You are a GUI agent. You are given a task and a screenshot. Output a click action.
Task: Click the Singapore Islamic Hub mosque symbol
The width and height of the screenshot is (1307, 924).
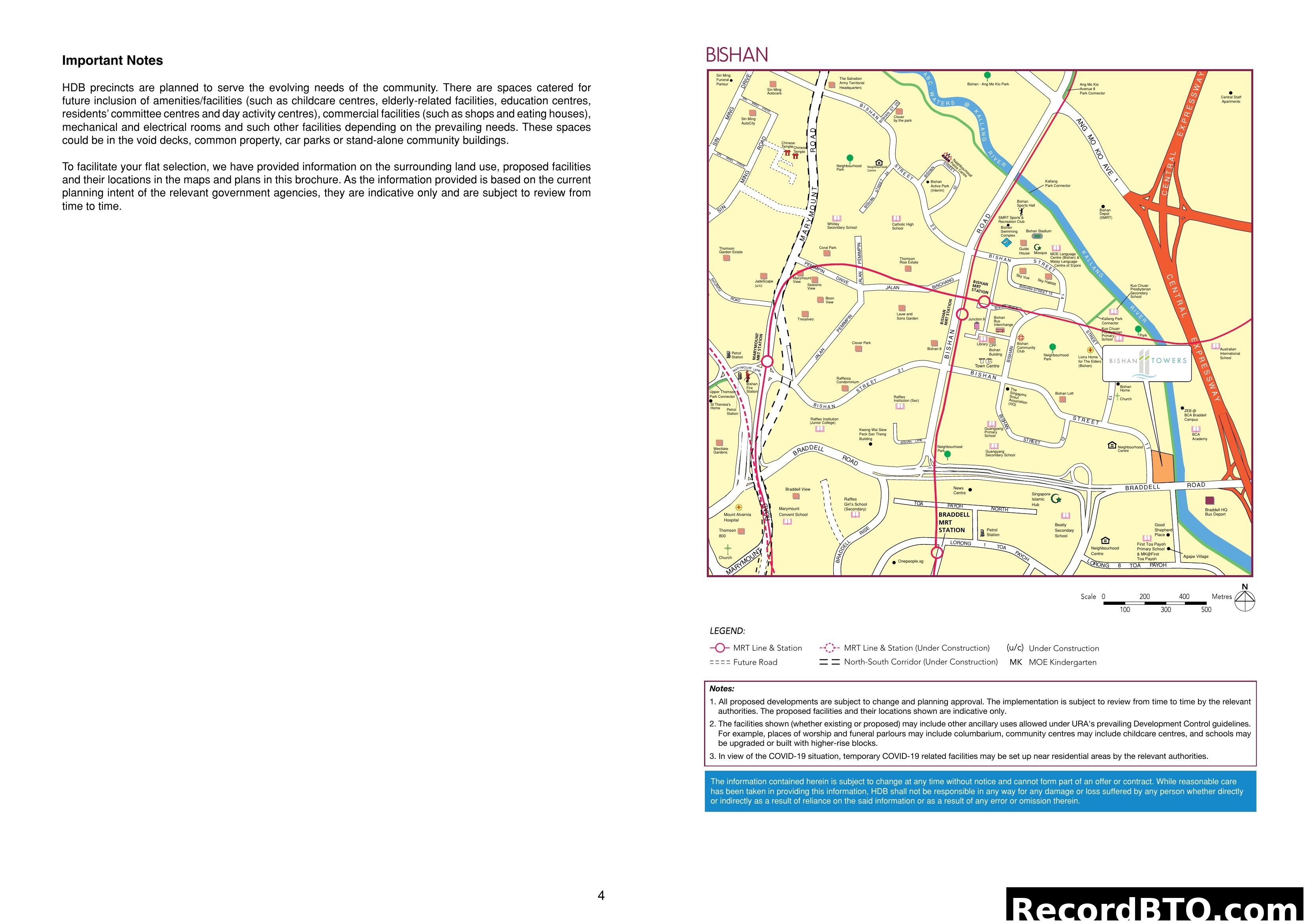1057,499
